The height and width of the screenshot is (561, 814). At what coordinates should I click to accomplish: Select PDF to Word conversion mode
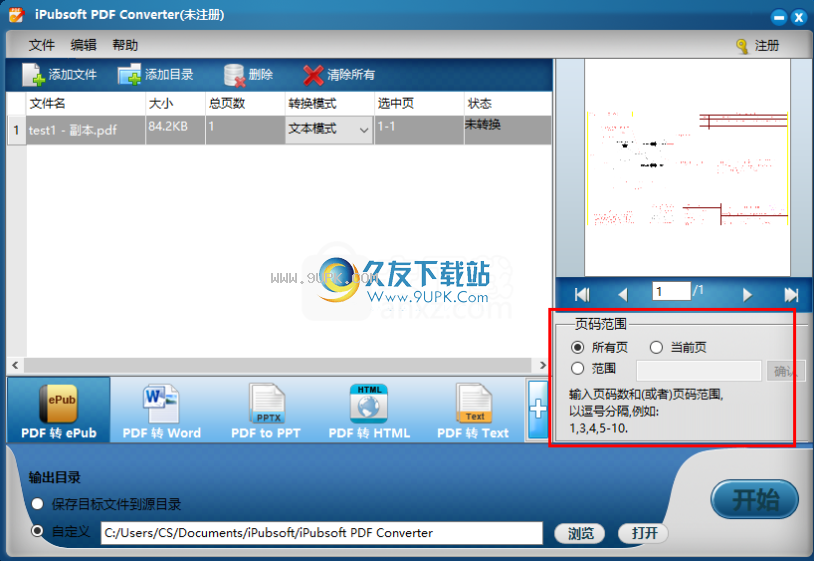(x=161, y=410)
